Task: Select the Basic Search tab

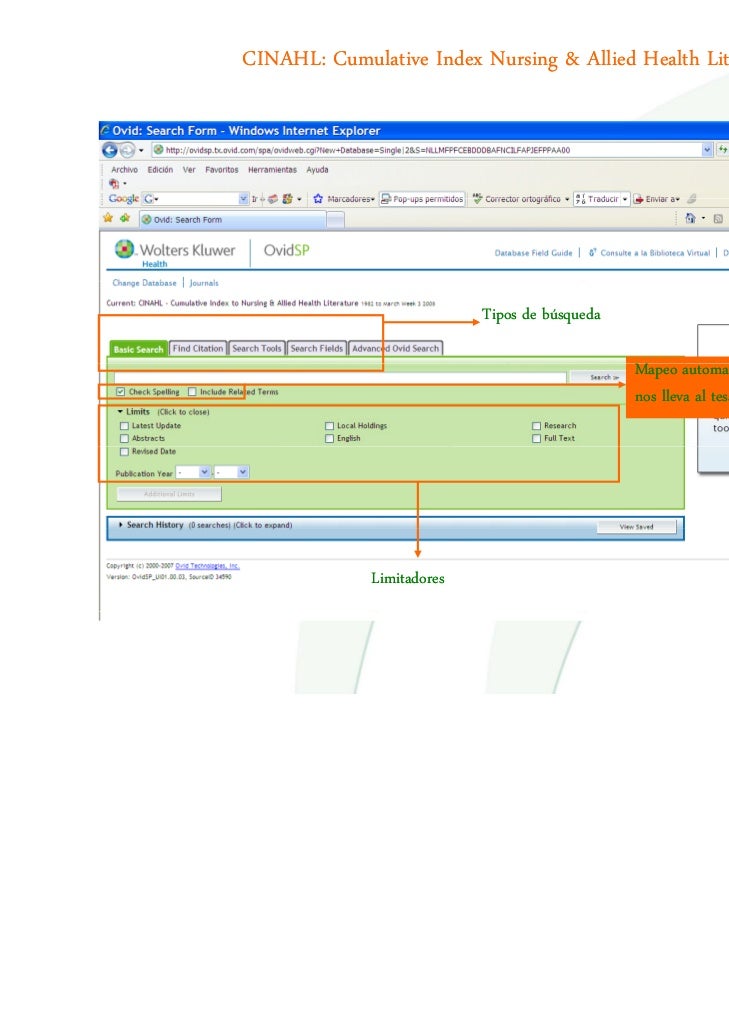Action: pos(138,349)
